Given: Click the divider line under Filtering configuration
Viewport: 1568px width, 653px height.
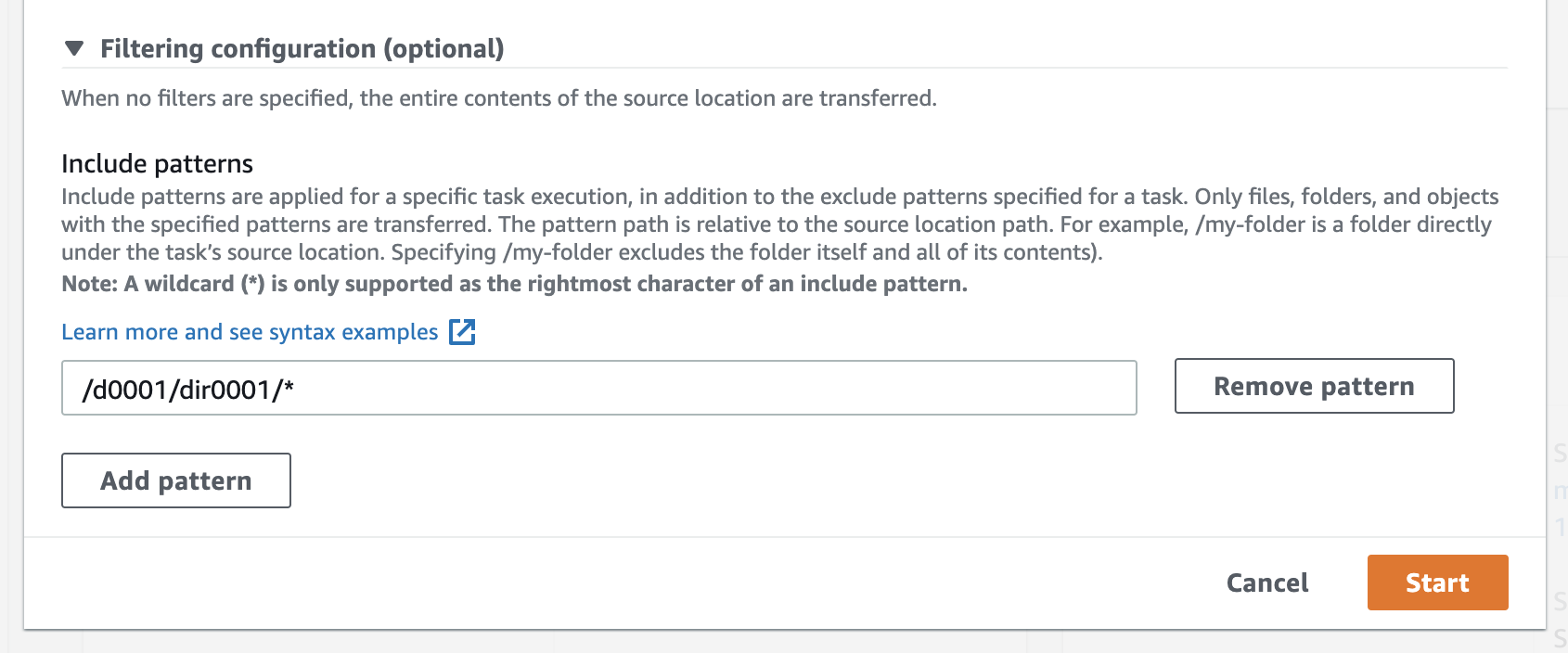Looking at the screenshot, I should point(784,68).
